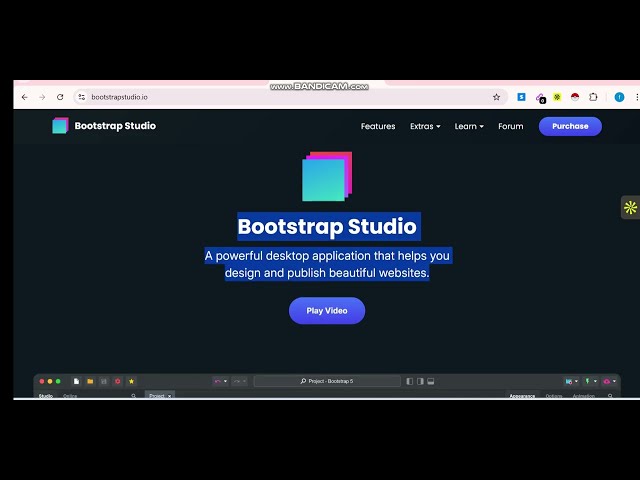Expand the Extras dropdown menu
The width and height of the screenshot is (640, 480).
[425, 127]
